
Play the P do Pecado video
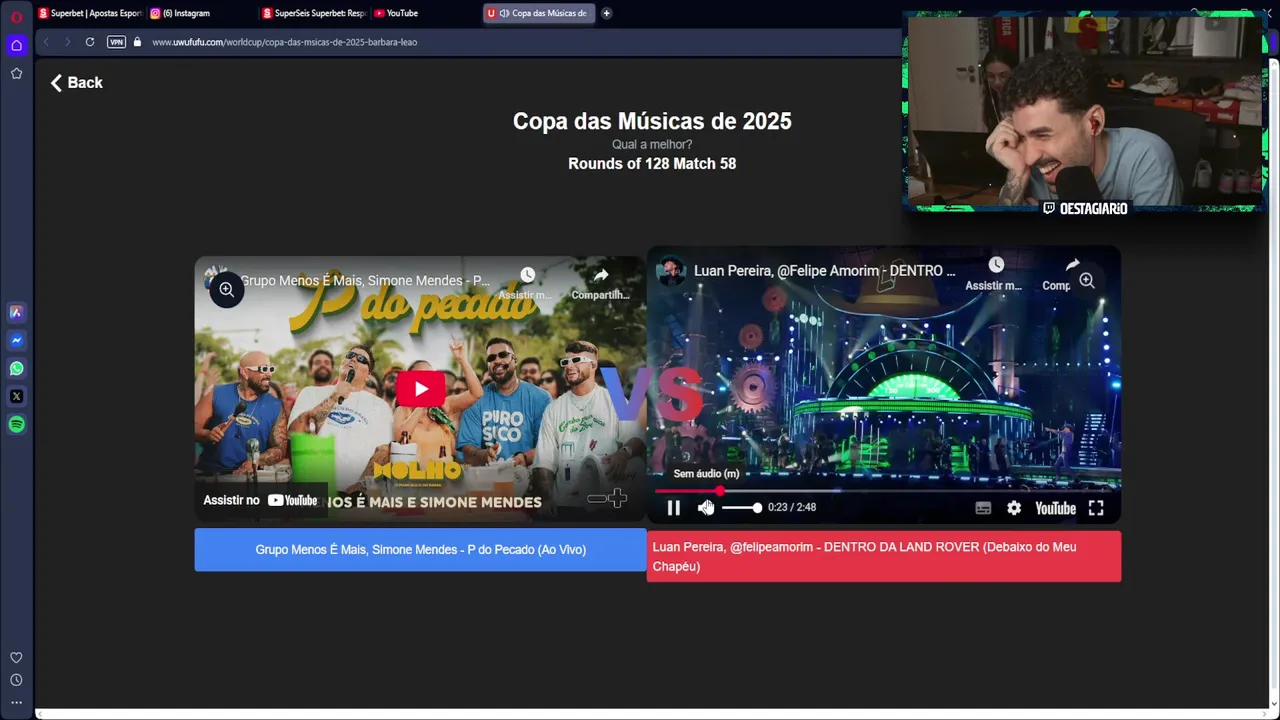pyautogui.click(x=420, y=389)
